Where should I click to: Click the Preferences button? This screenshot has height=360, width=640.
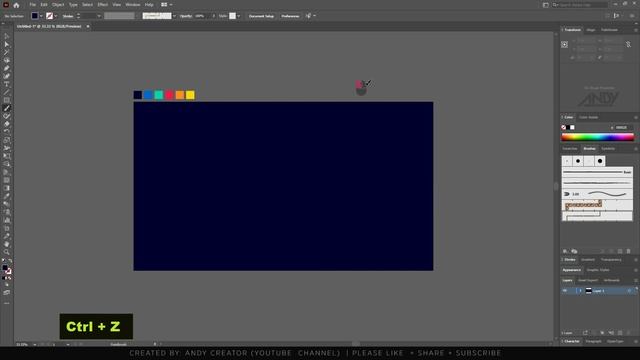[290, 16]
